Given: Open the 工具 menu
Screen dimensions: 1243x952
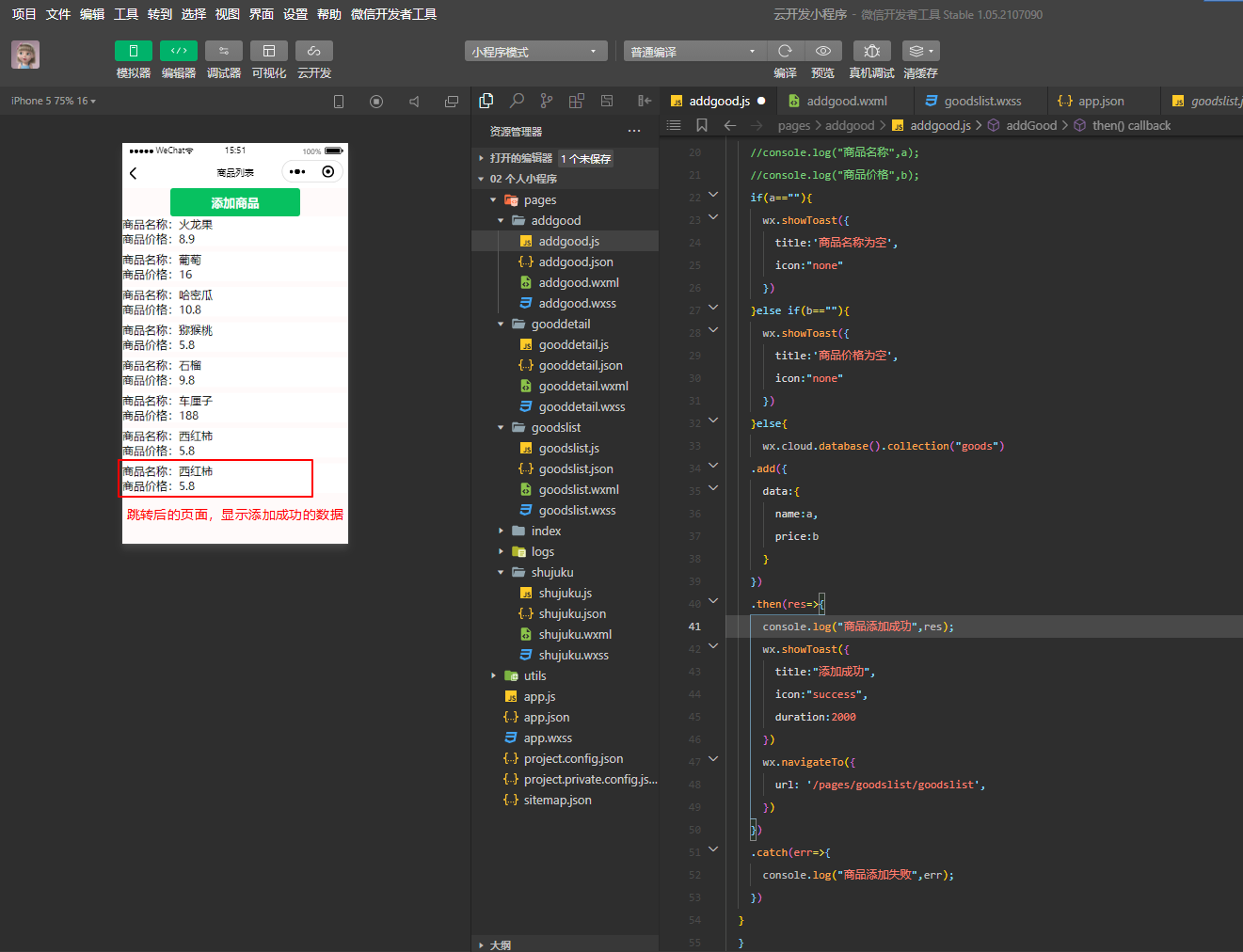Looking at the screenshot, I should pyautogui.click(x=126, y=14).
